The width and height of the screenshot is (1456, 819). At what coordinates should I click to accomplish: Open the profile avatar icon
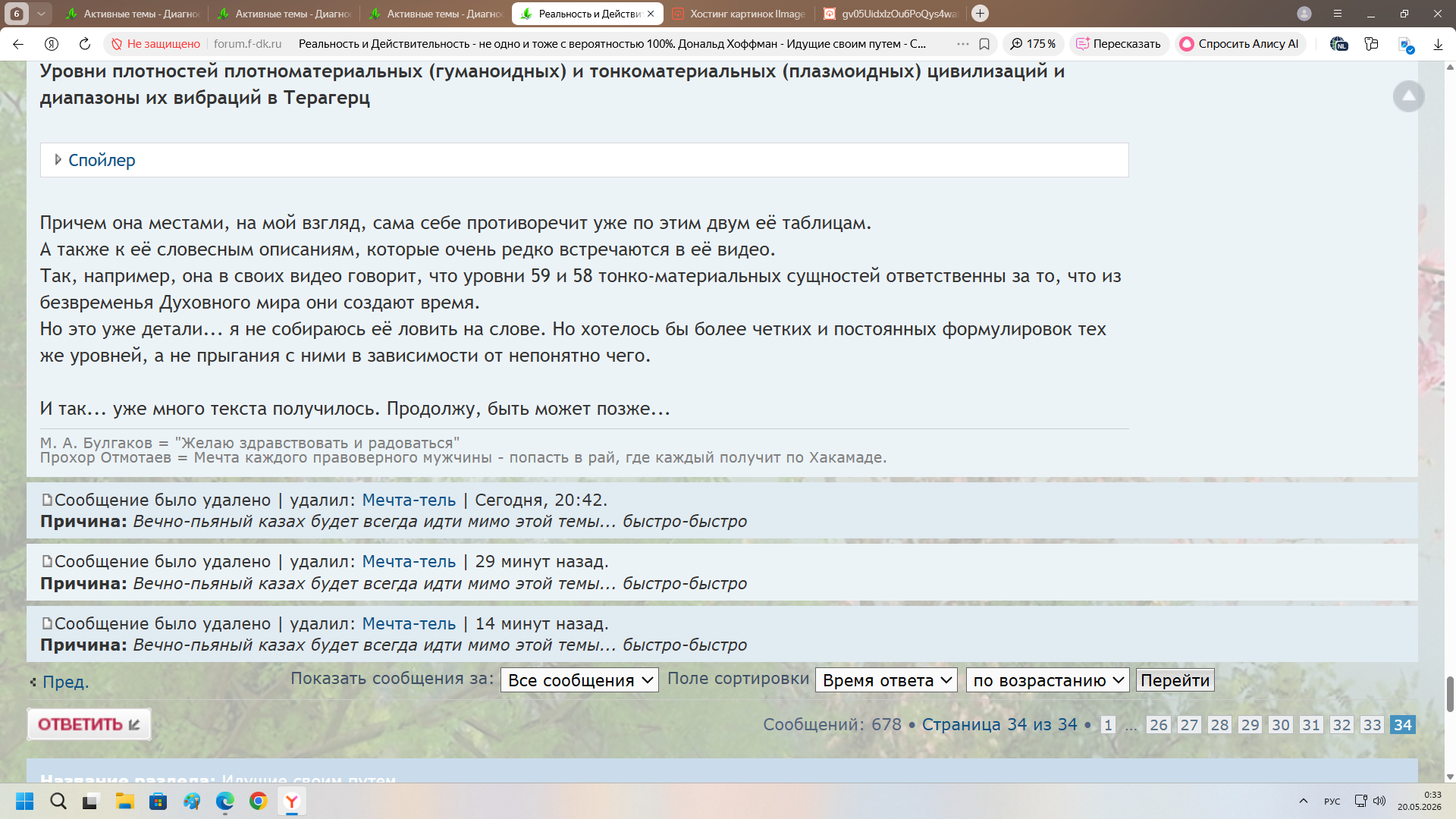tap(1304, 14)
